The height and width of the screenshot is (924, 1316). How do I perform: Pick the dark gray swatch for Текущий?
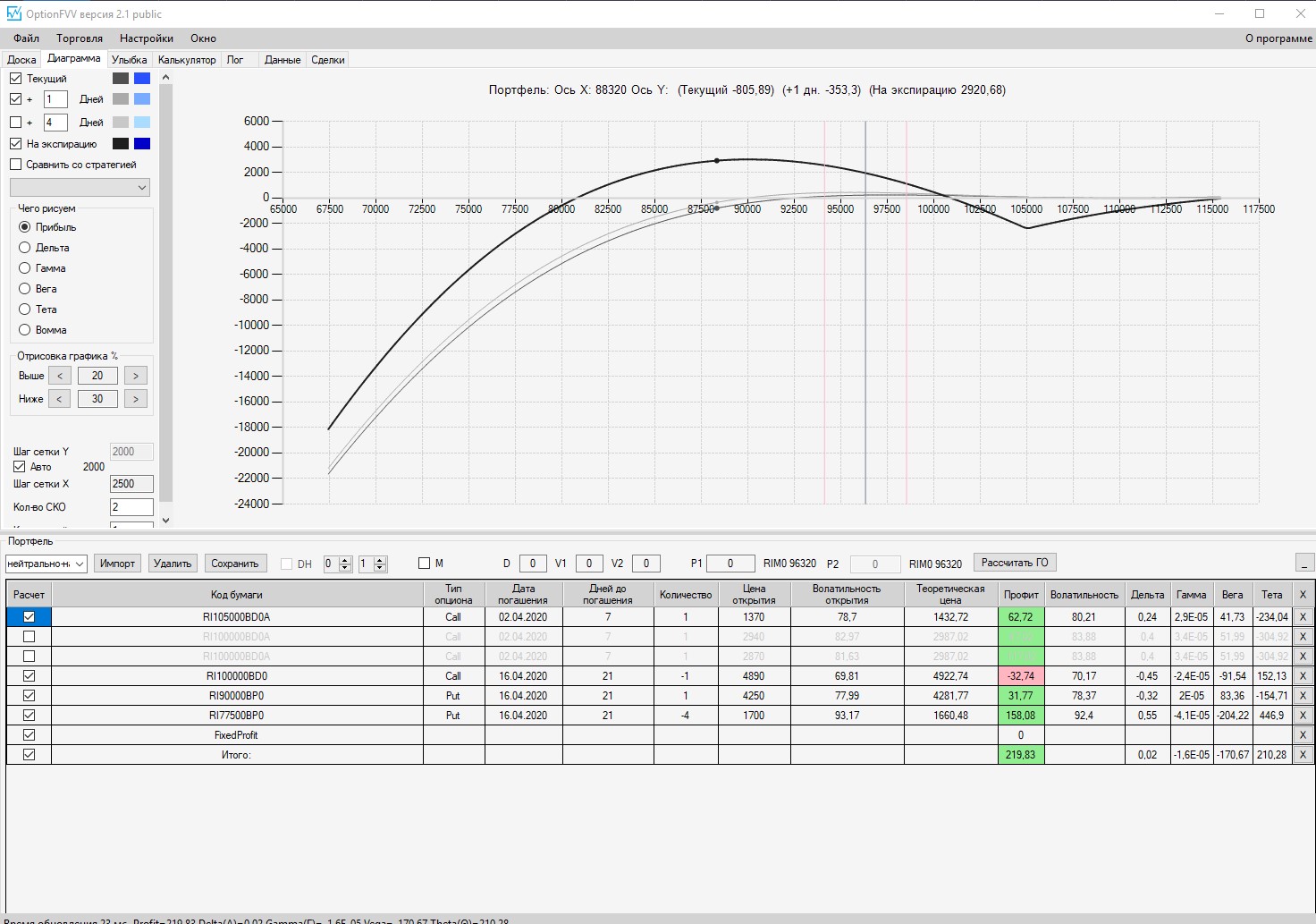coord(121,79)
